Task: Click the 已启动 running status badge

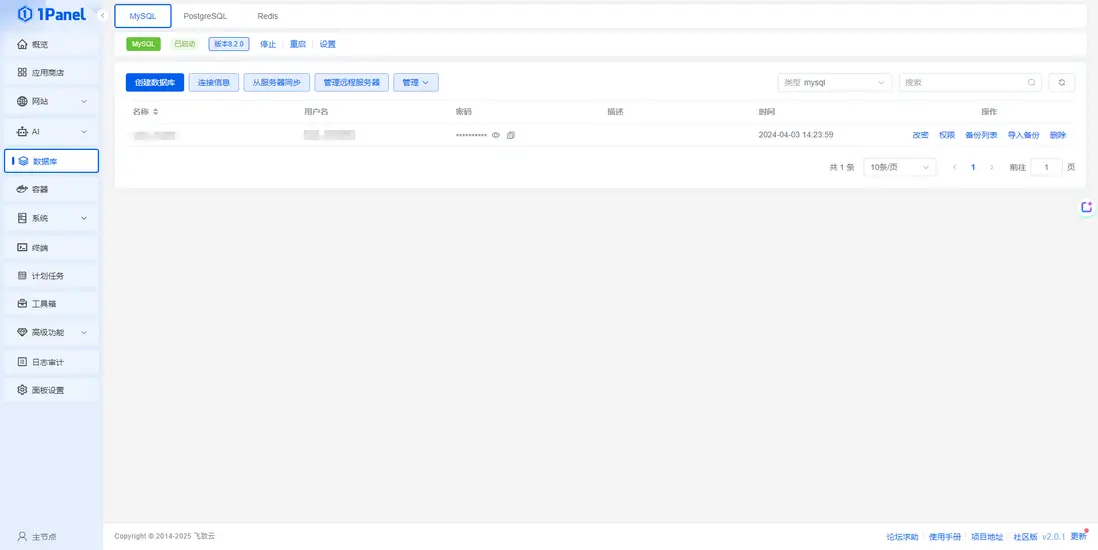Action: pyautogui.click(x=185, y=44)
